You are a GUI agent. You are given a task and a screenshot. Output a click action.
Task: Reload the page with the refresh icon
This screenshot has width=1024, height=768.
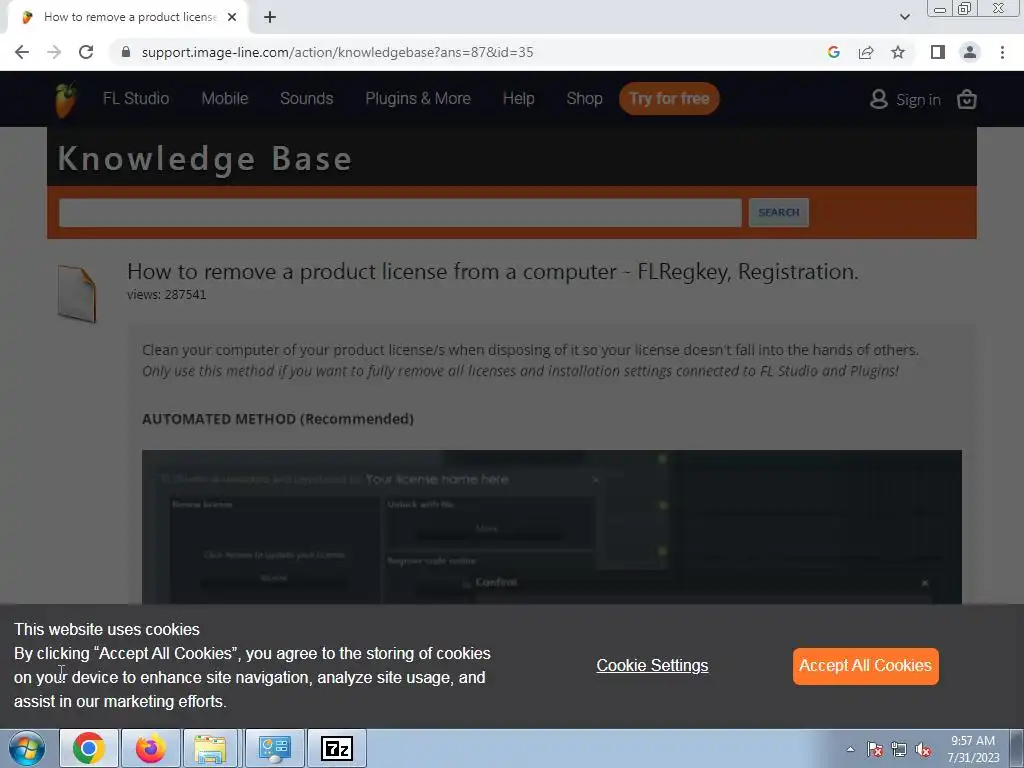point(86,52)
